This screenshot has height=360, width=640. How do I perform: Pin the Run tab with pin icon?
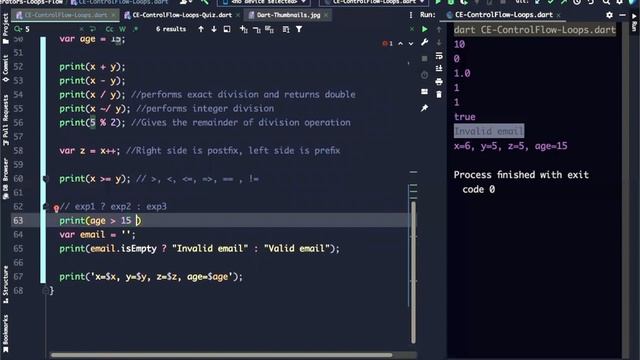(x=424, y=108)
